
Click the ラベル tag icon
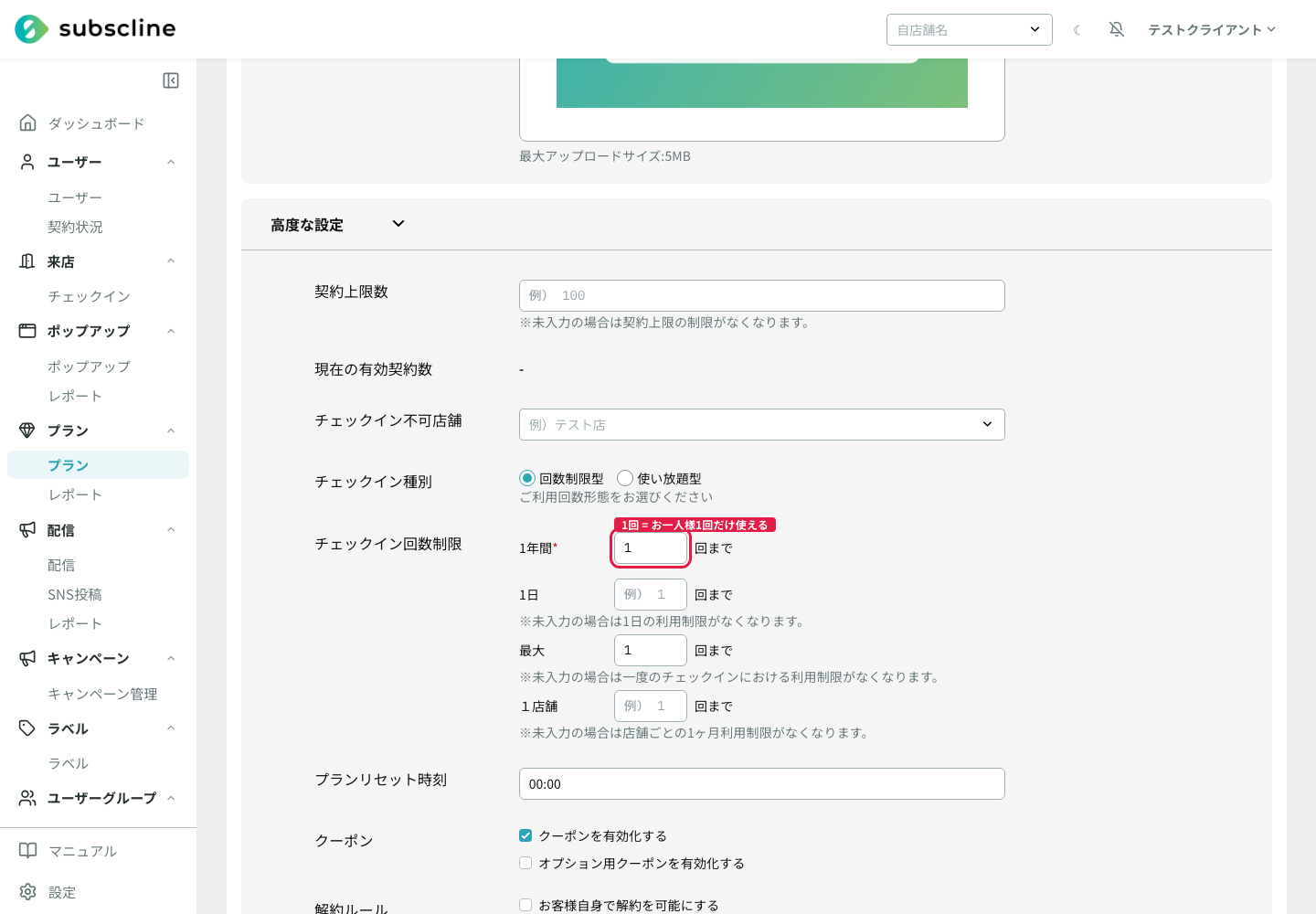(27, 728)
